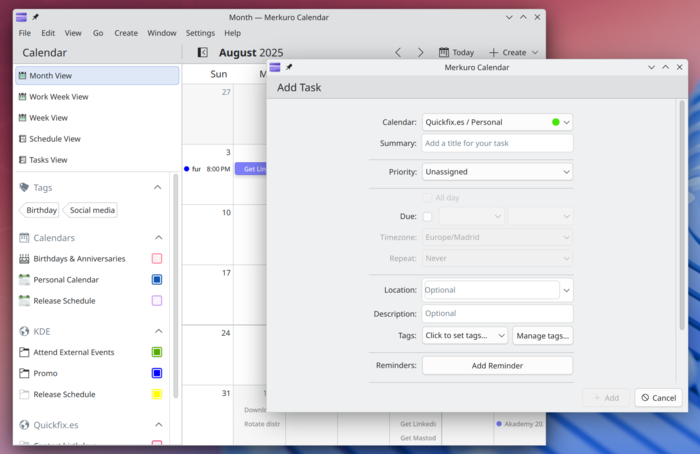Toggle Personal Calendar checkbox
Screen dimensions: 700x454
click(x=157, y=279)
